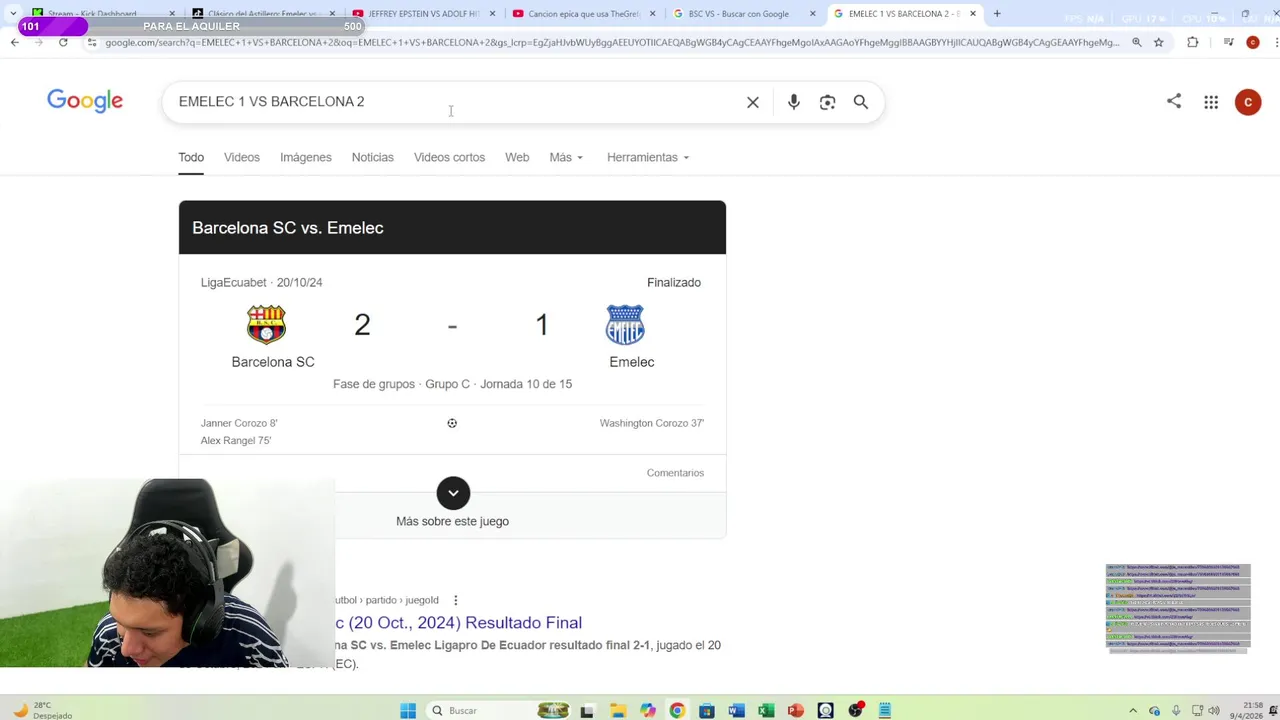Click inside the Google search field

tap(450, 102)
